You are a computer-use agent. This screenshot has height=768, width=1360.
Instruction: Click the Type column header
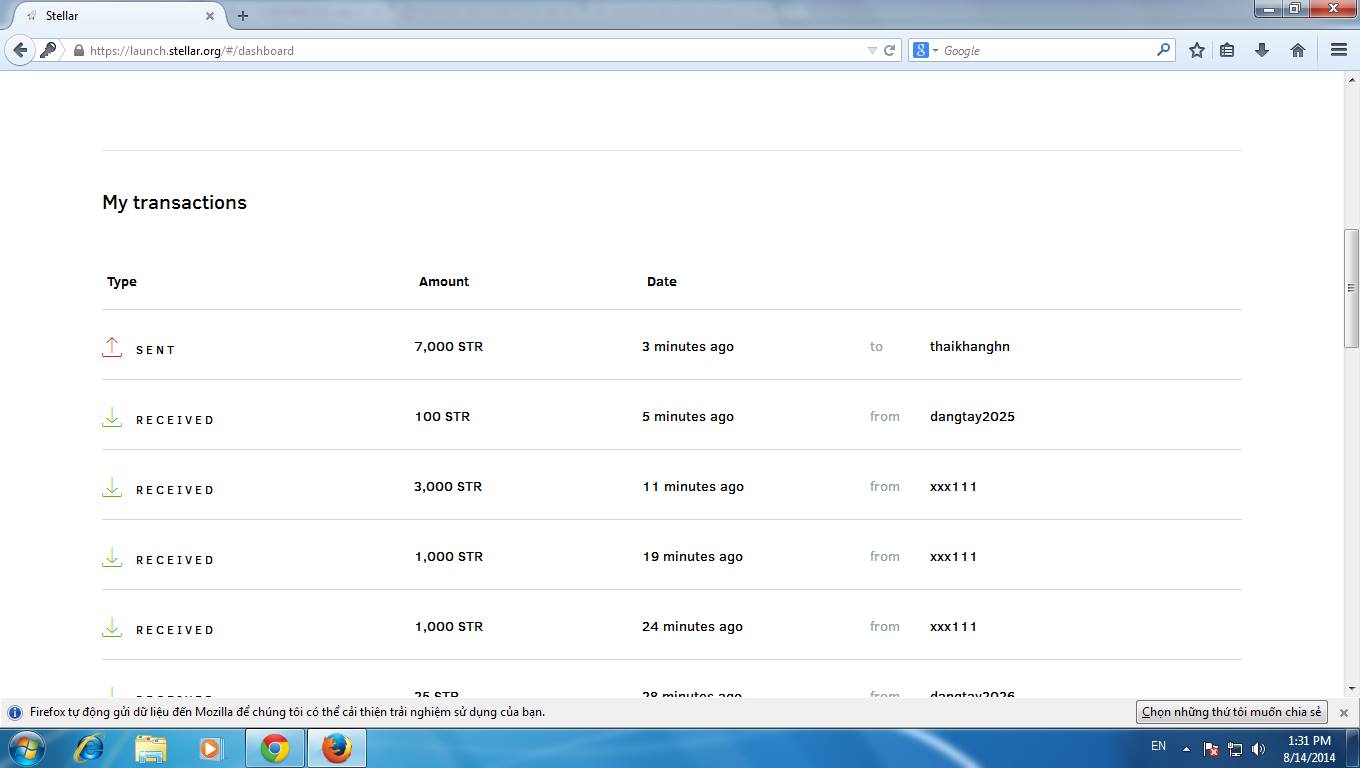click(122, 282)
